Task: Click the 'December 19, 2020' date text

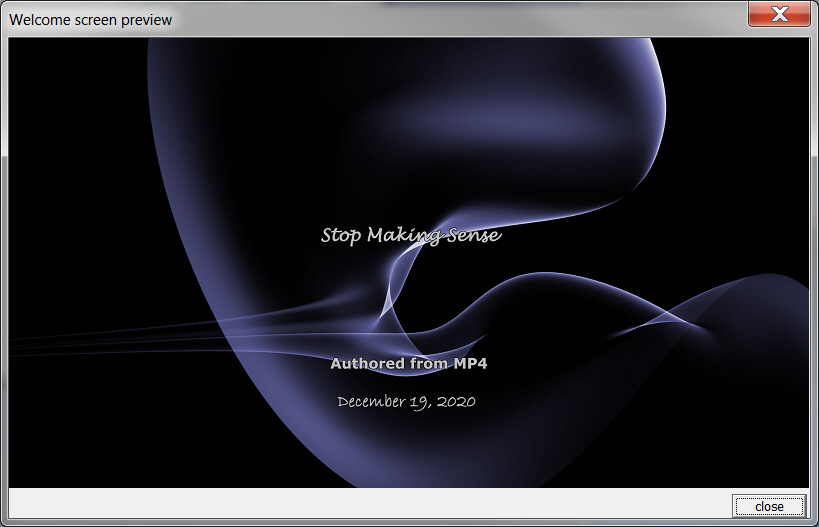Action: click(x=406, y=402)
